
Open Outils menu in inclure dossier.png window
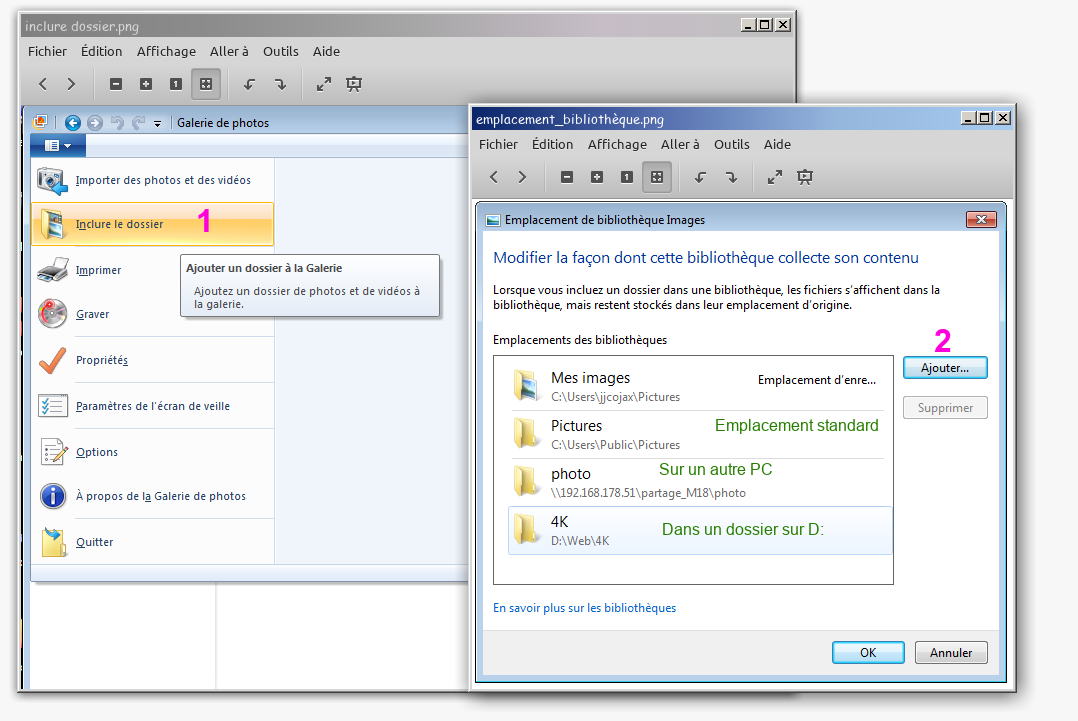point(281,51)
